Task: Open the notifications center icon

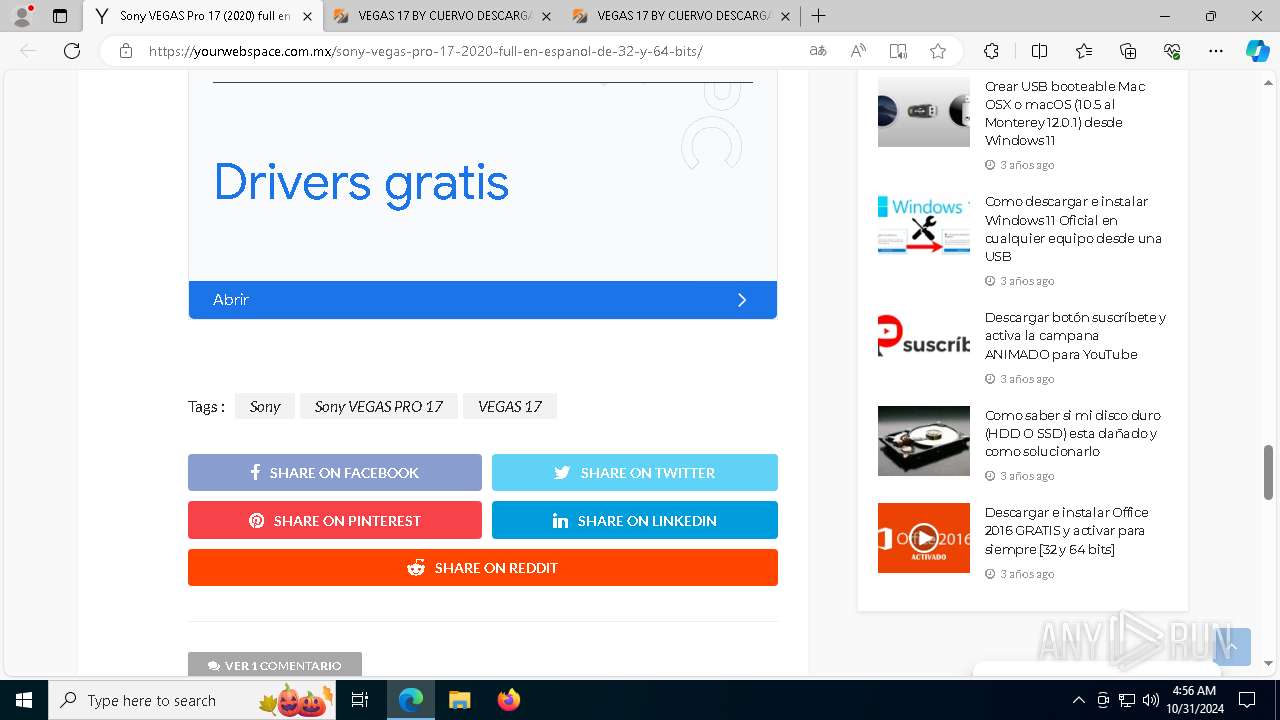Action: point(1247,700)
